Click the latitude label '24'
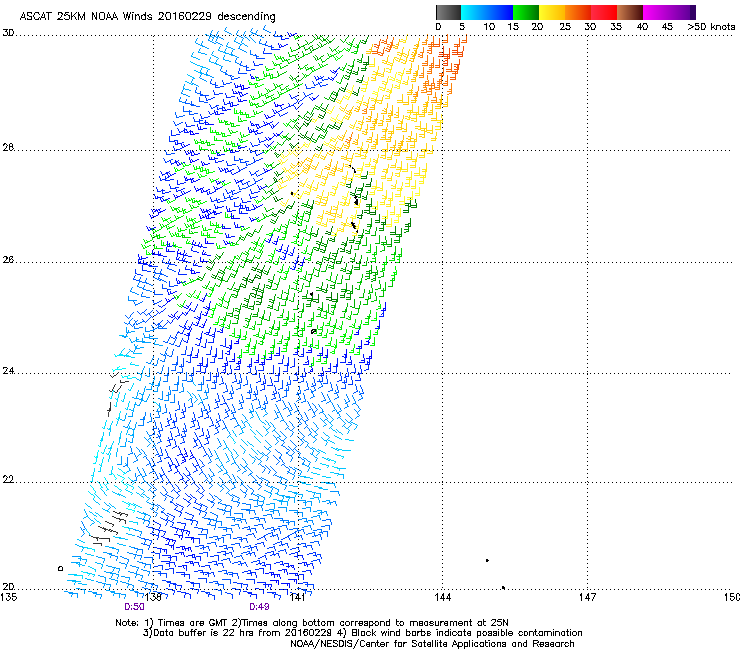This screenshot has width=740, height=650. (8, 371)
